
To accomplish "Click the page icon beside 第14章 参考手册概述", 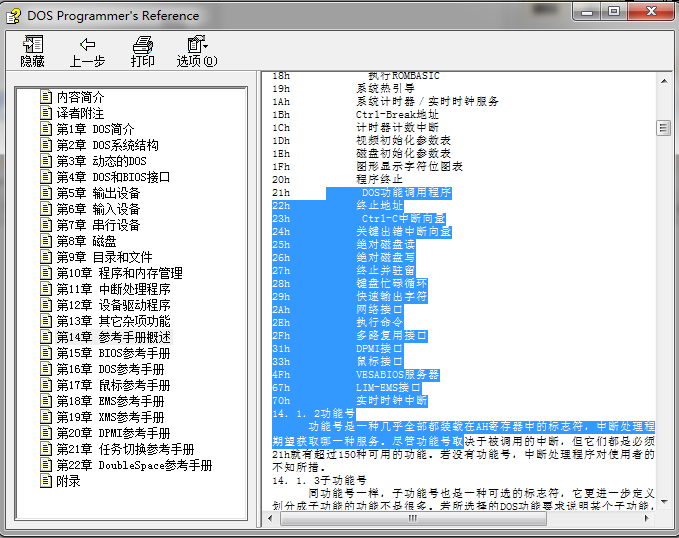I will (x=46, y=337).
